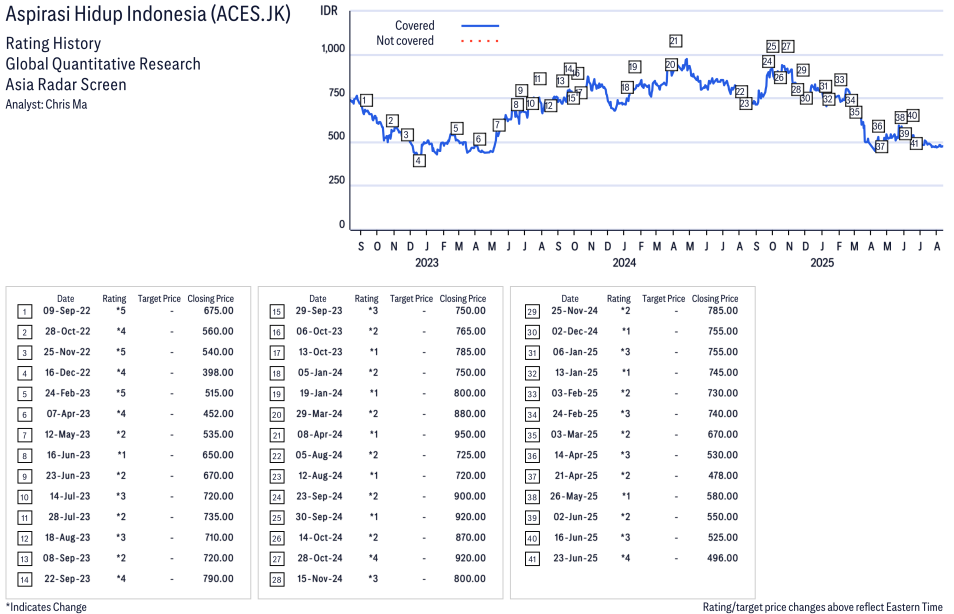
Task: Click the '2023' year label under the chart
Action: [427, 263]
